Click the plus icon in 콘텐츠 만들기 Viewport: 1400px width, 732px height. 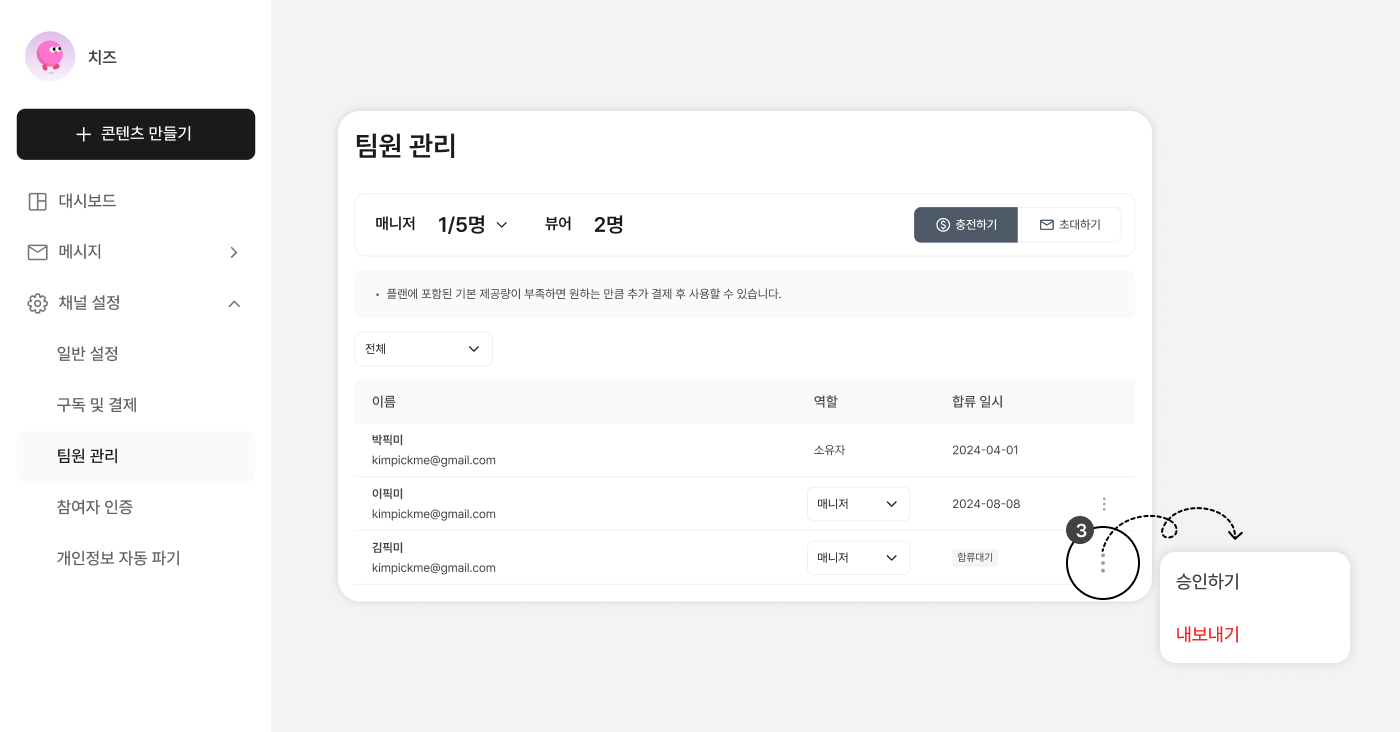point(83,134)
